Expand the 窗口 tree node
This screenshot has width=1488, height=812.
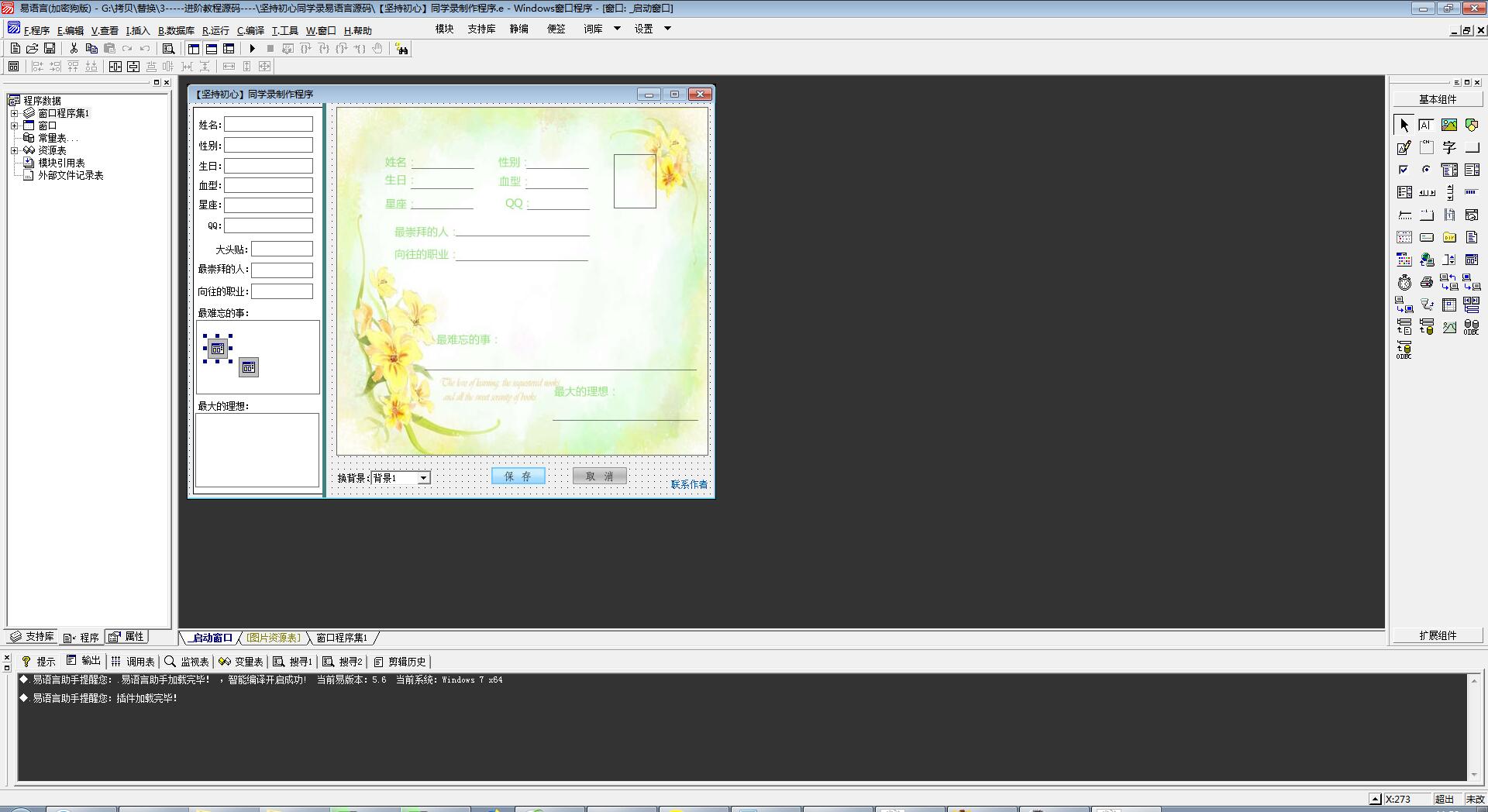point(14,126)
